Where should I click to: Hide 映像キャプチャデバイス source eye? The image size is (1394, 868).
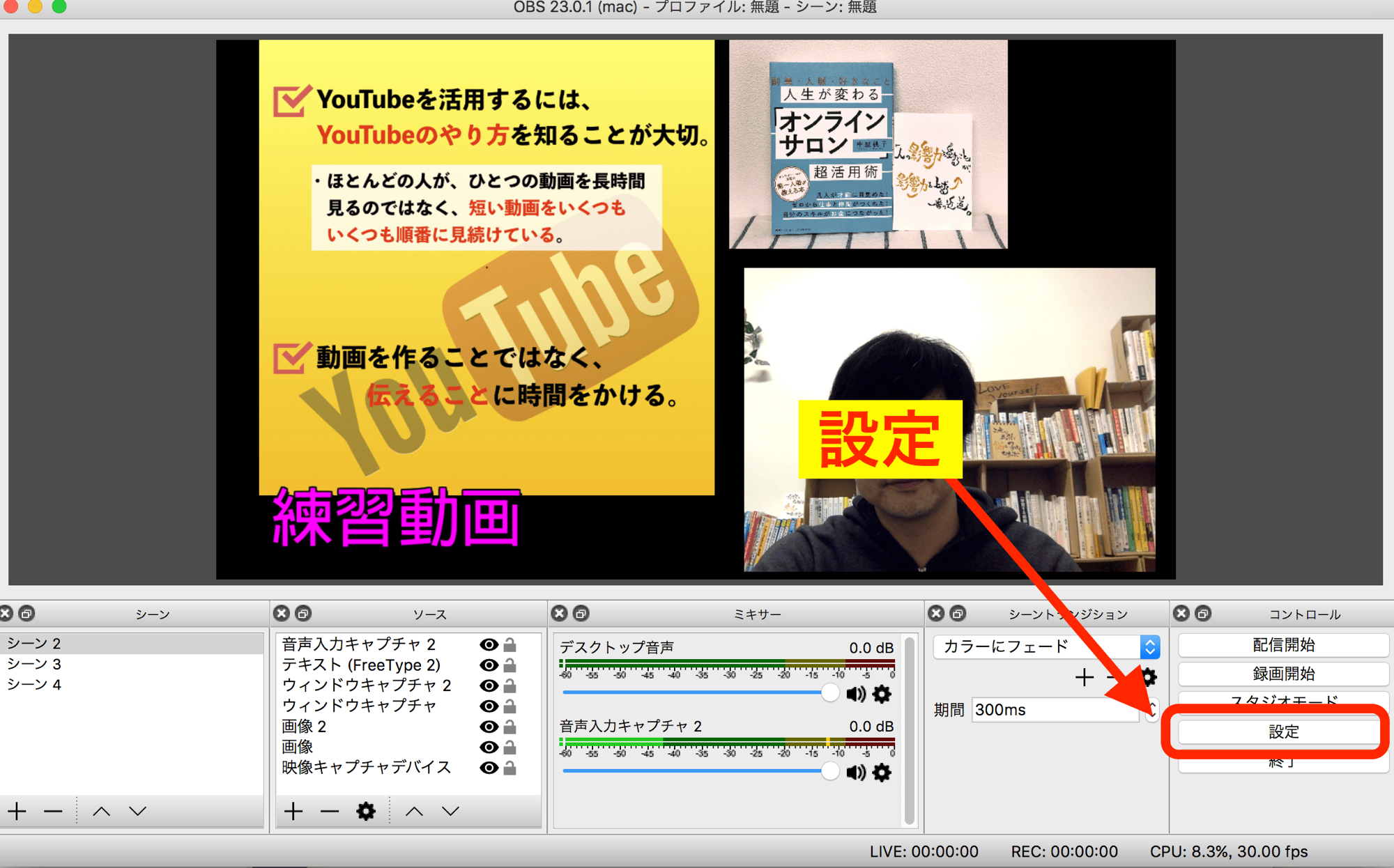point(489,768)
